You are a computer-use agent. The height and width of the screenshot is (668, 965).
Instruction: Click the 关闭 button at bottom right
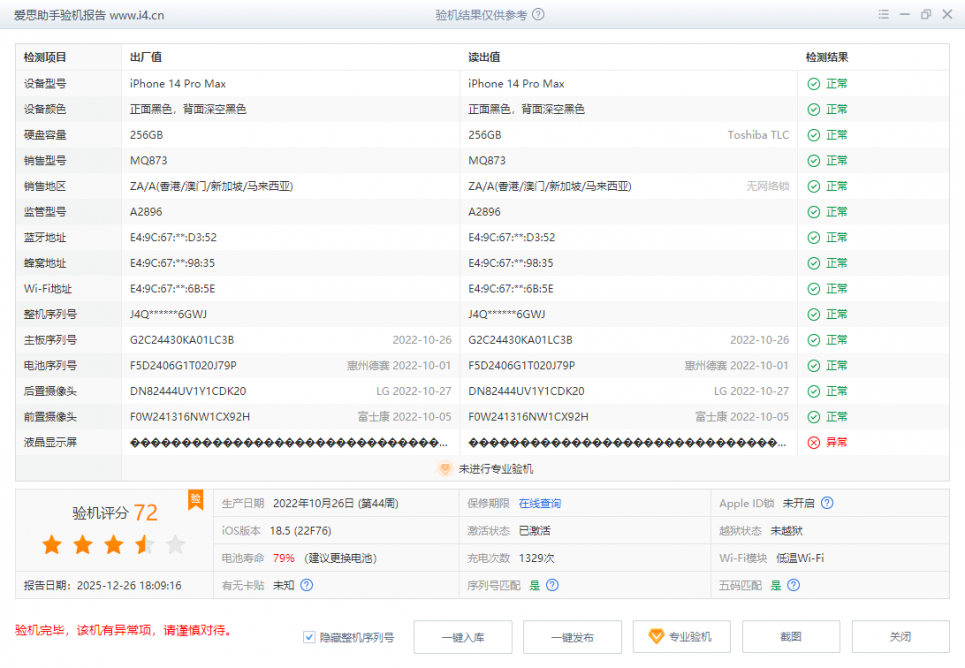point(900,637)
